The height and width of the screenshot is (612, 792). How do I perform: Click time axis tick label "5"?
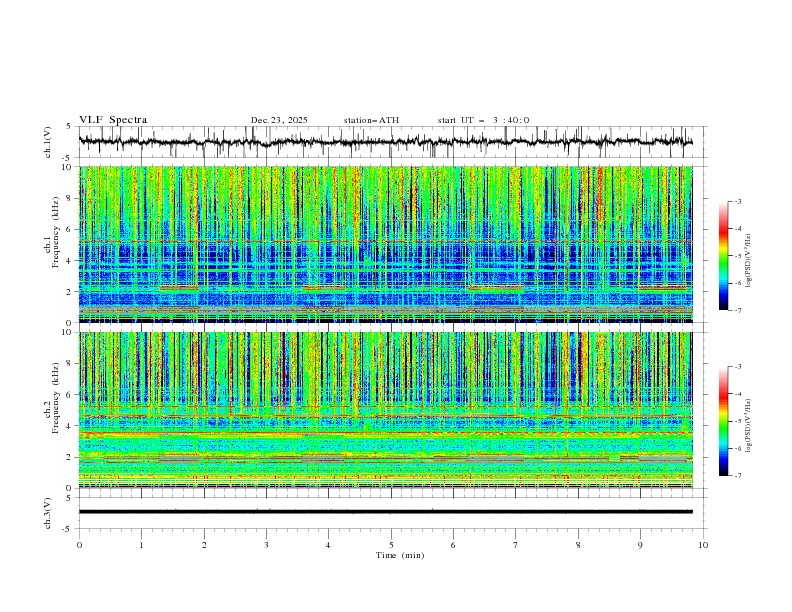click(391, 545)
